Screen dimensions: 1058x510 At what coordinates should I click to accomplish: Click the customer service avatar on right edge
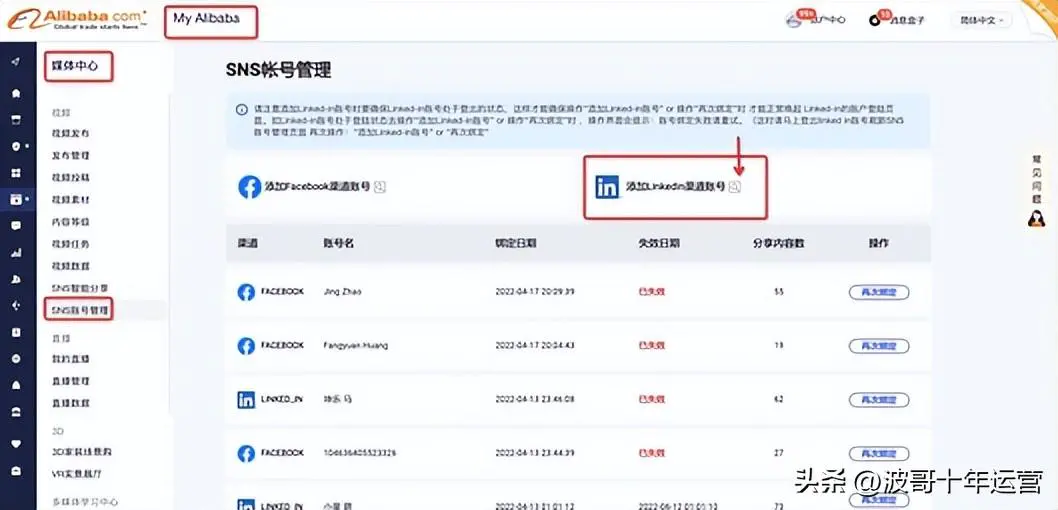1037,217
